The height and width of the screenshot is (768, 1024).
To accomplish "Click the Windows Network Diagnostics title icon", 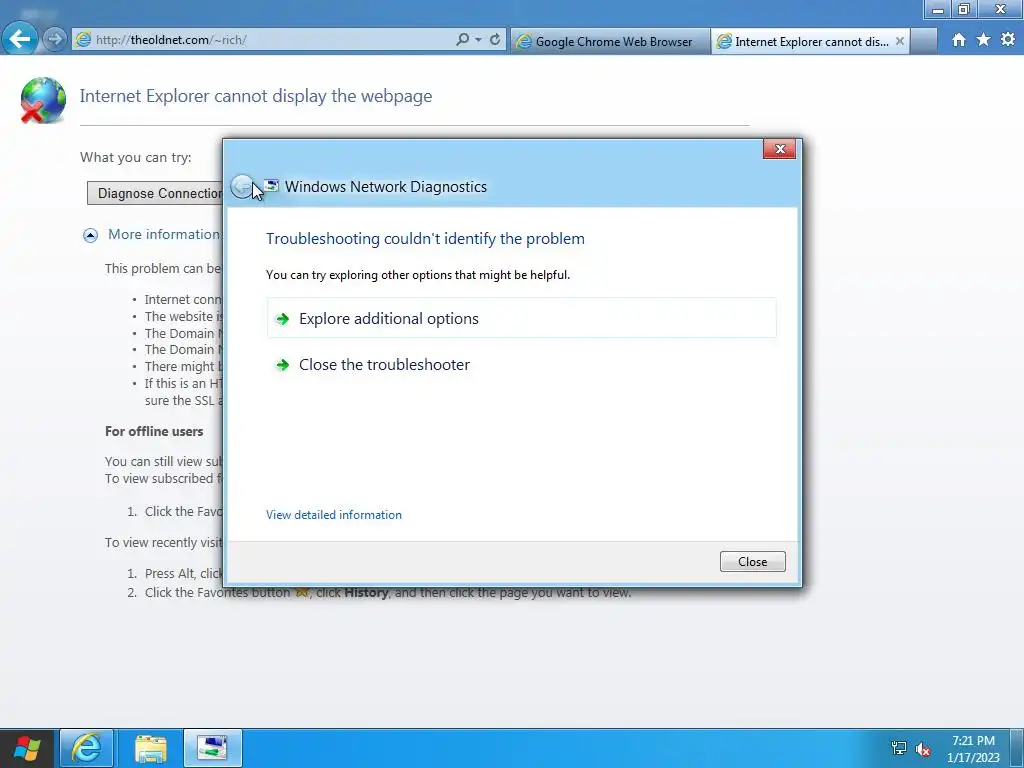I will coord(271,186).
